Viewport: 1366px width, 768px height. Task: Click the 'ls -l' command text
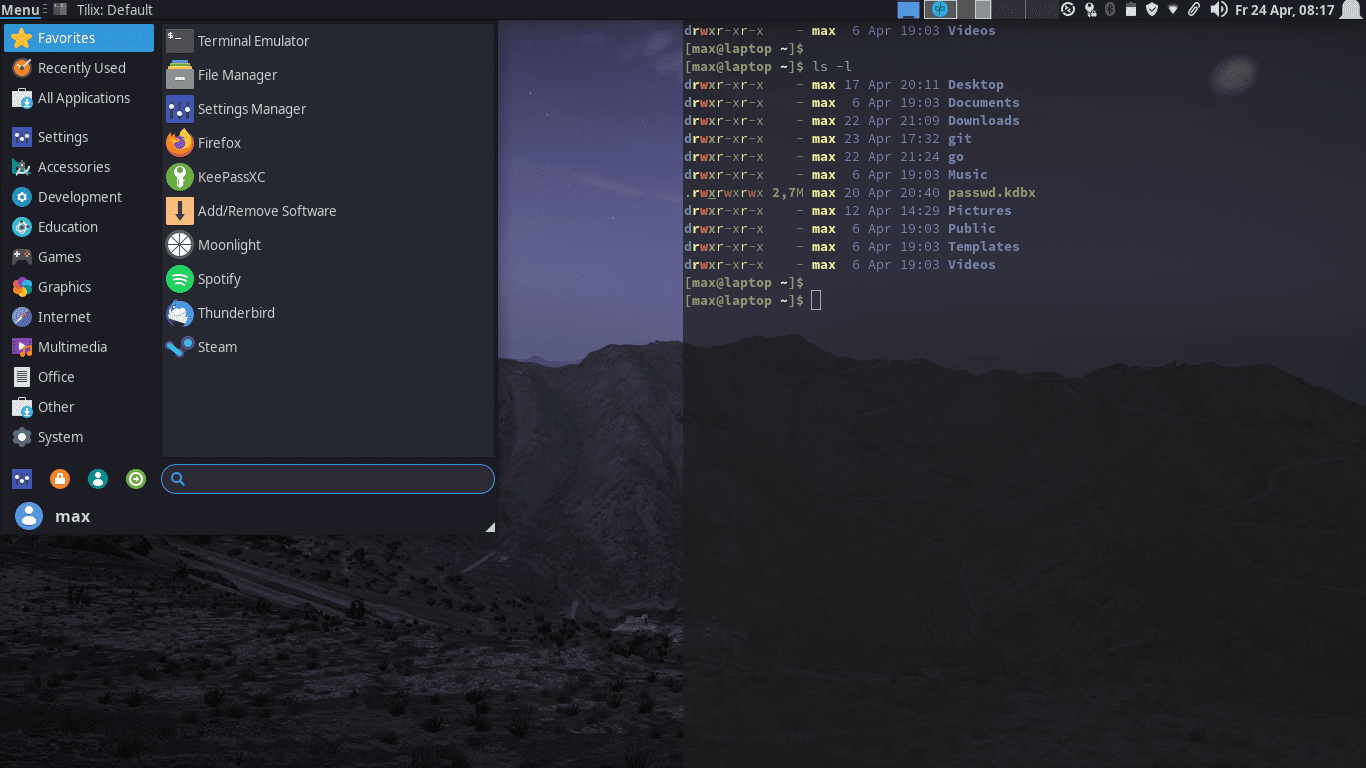pyautogui.click(x=832, y=67)
